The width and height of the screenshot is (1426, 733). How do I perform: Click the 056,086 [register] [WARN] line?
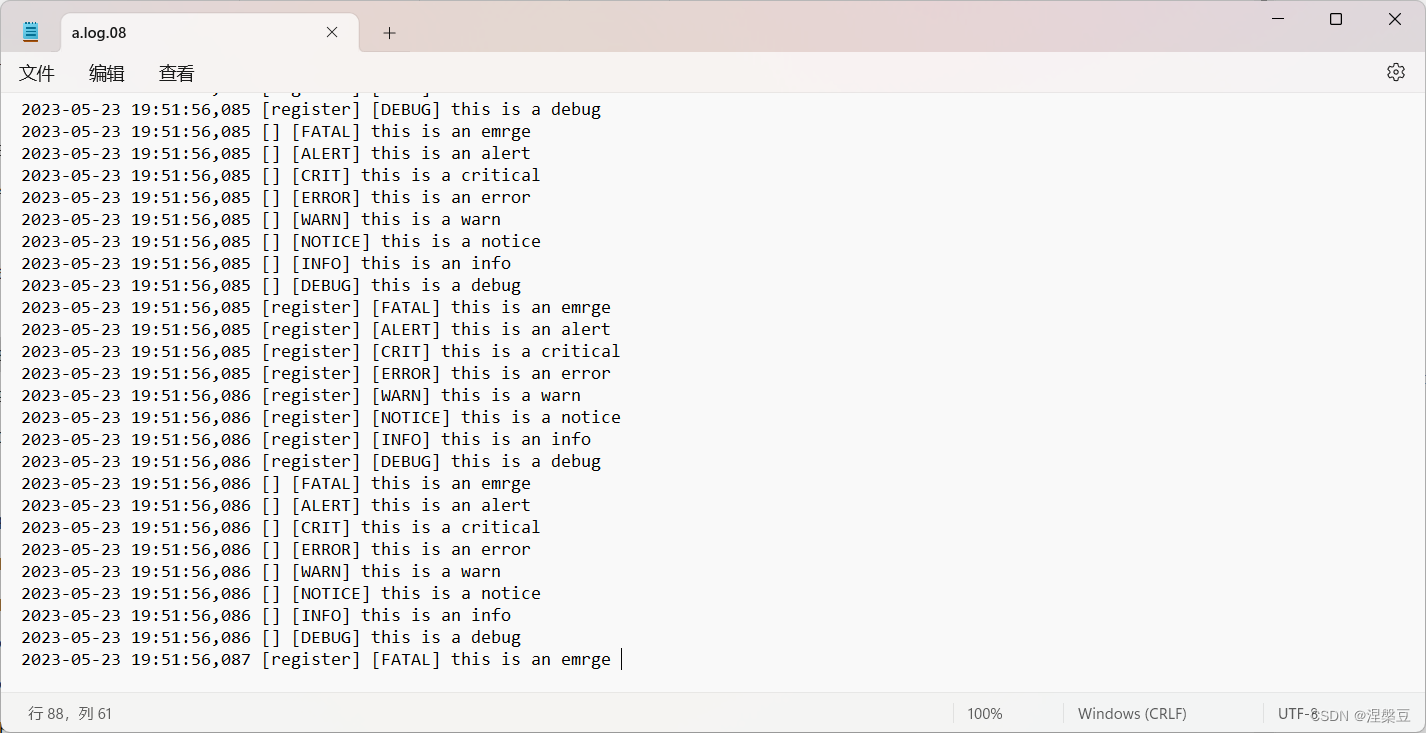point(301,395)
